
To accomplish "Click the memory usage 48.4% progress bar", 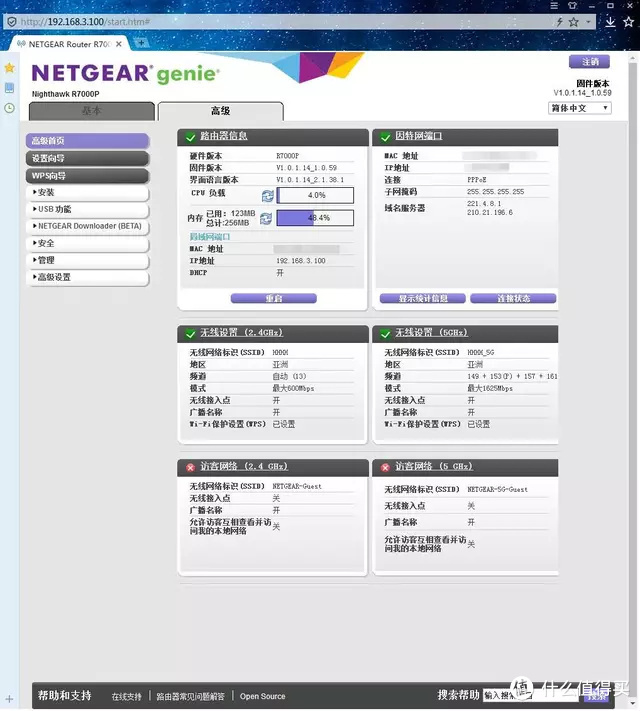I will (315, 218).
